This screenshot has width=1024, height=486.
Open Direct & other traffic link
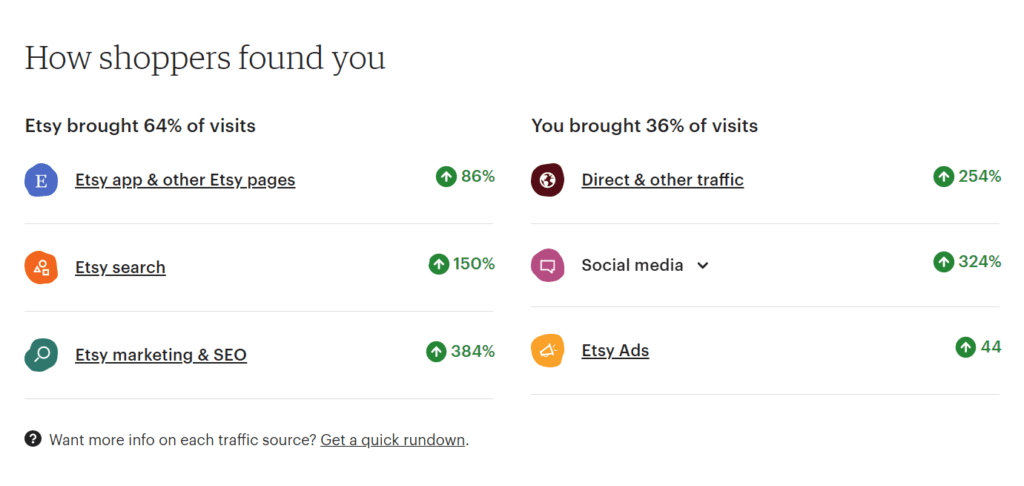pos(662,180)
